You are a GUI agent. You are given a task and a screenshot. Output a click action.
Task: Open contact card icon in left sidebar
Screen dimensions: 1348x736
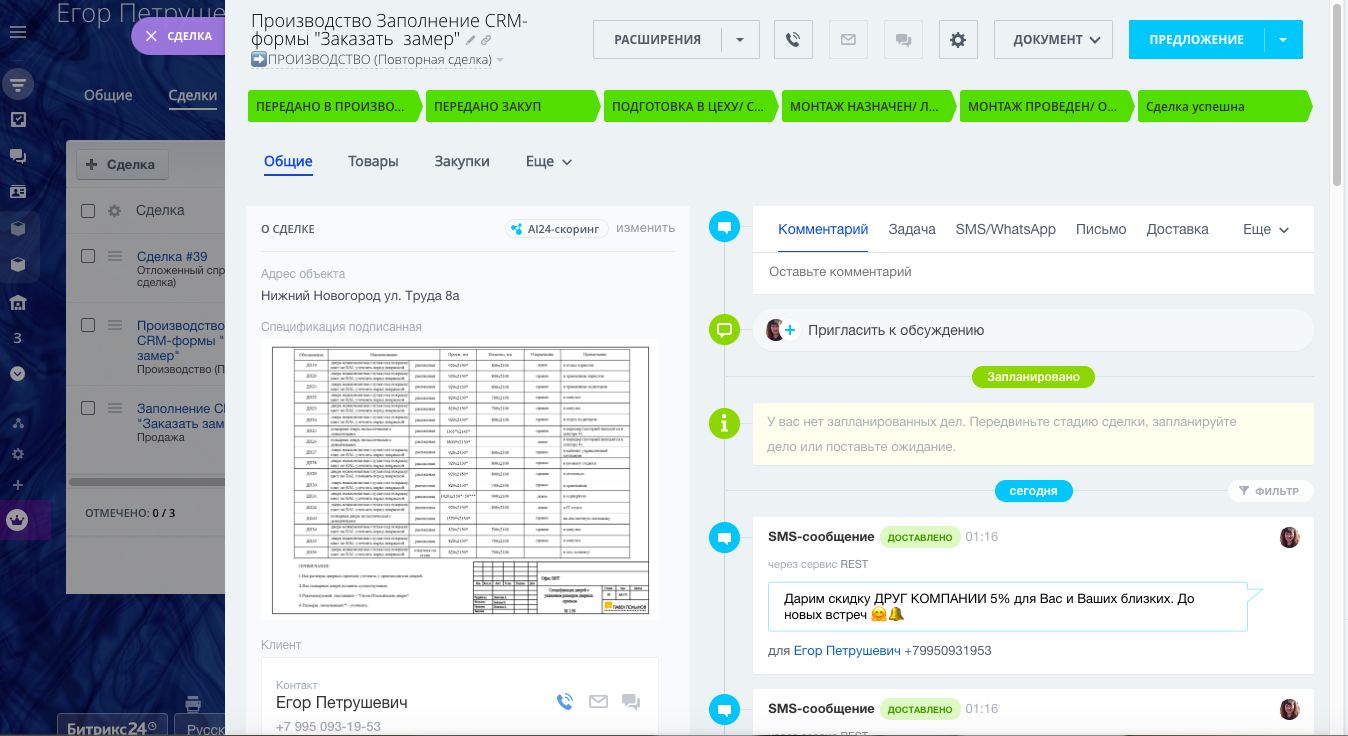18,192
